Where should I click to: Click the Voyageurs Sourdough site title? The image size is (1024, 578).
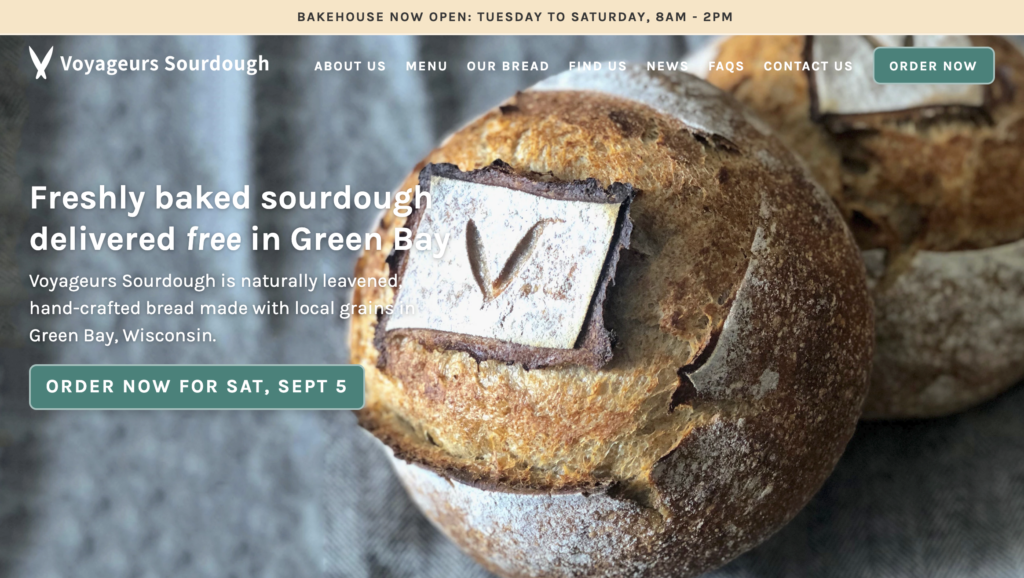(x=165, y=63)
